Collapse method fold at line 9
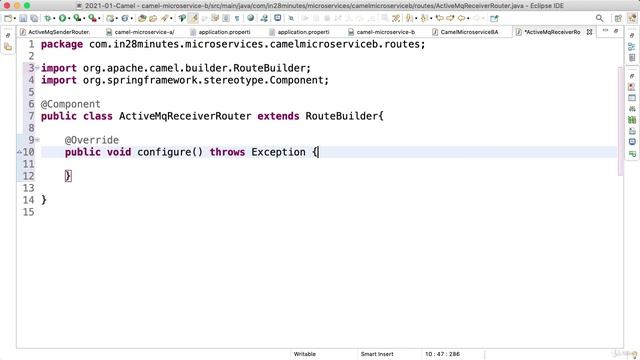 37,140
